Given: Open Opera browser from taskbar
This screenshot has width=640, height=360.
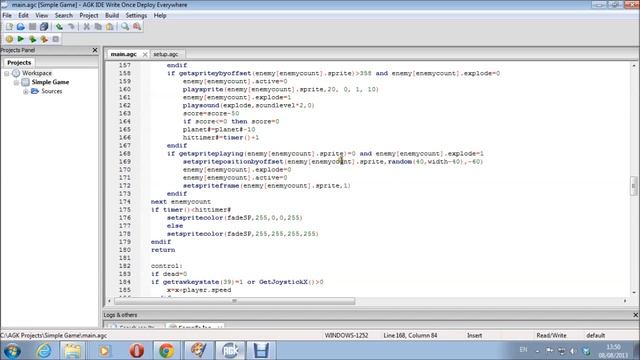Looking at the screenshot, I should click(x=137, y=351).
